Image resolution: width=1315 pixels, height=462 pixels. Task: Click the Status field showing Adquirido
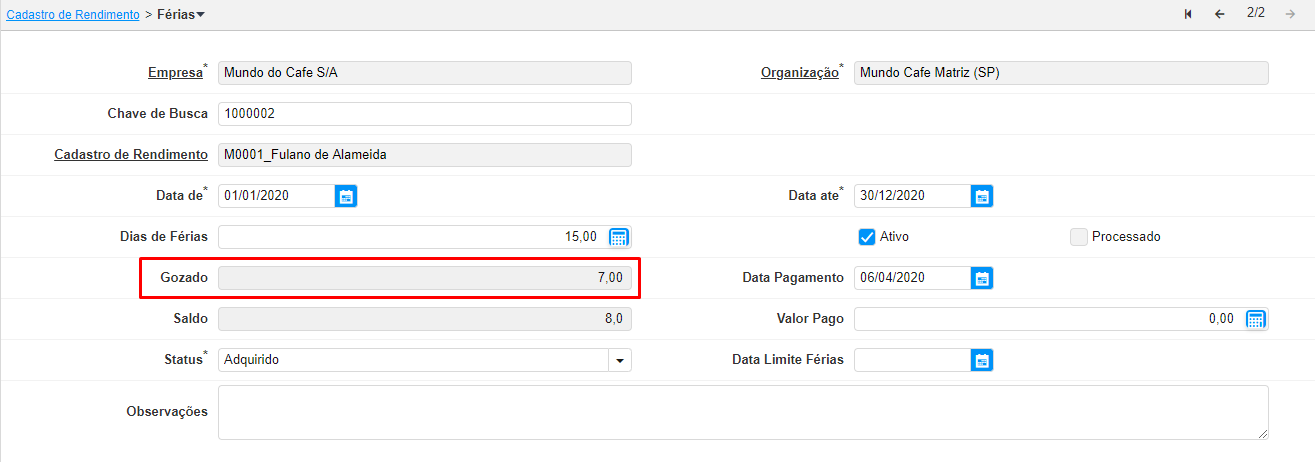(x=413, y=360)
